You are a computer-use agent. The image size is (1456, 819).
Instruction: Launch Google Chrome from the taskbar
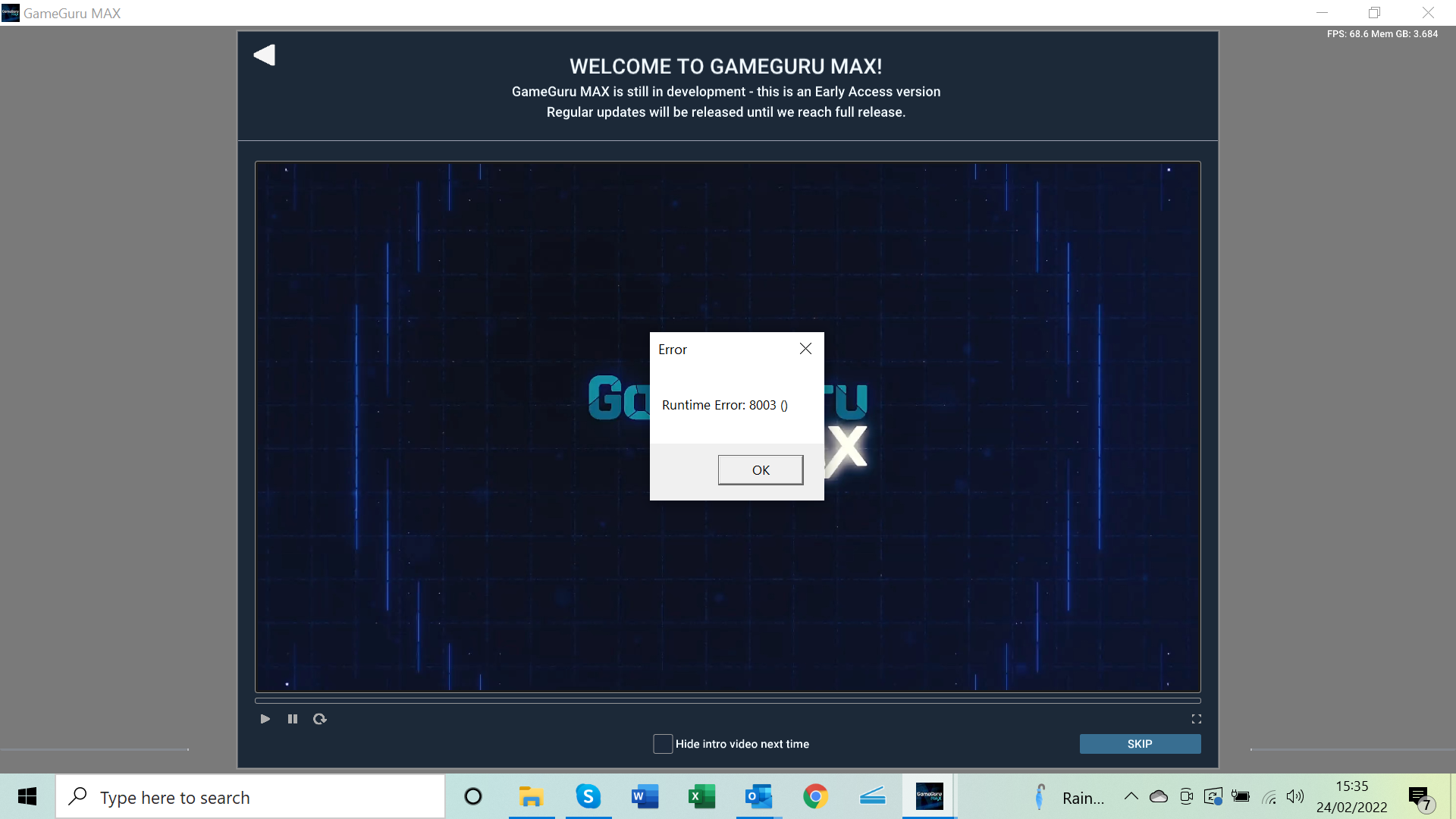[815, 796]
